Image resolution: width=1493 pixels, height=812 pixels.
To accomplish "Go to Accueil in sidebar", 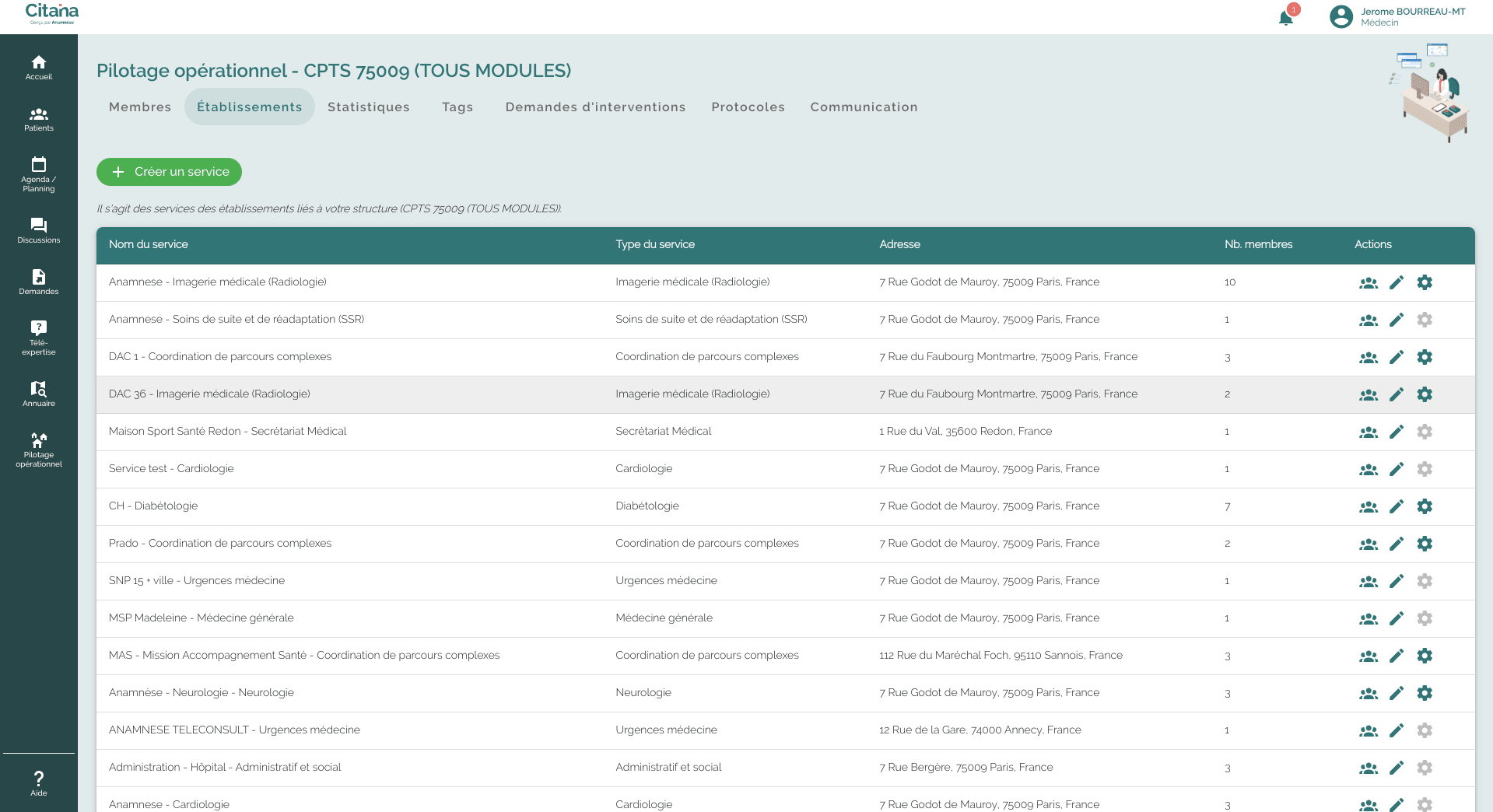I will [39, 68].
